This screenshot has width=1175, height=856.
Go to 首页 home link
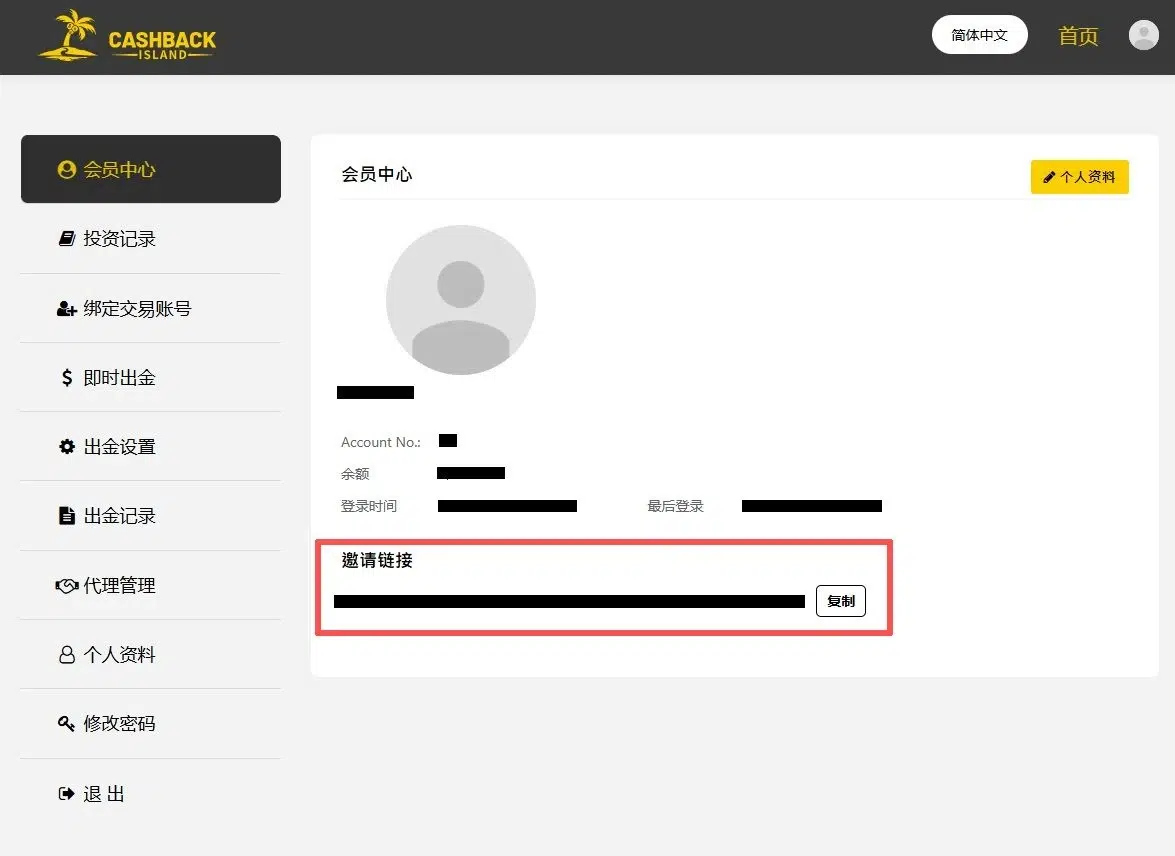1078,35
